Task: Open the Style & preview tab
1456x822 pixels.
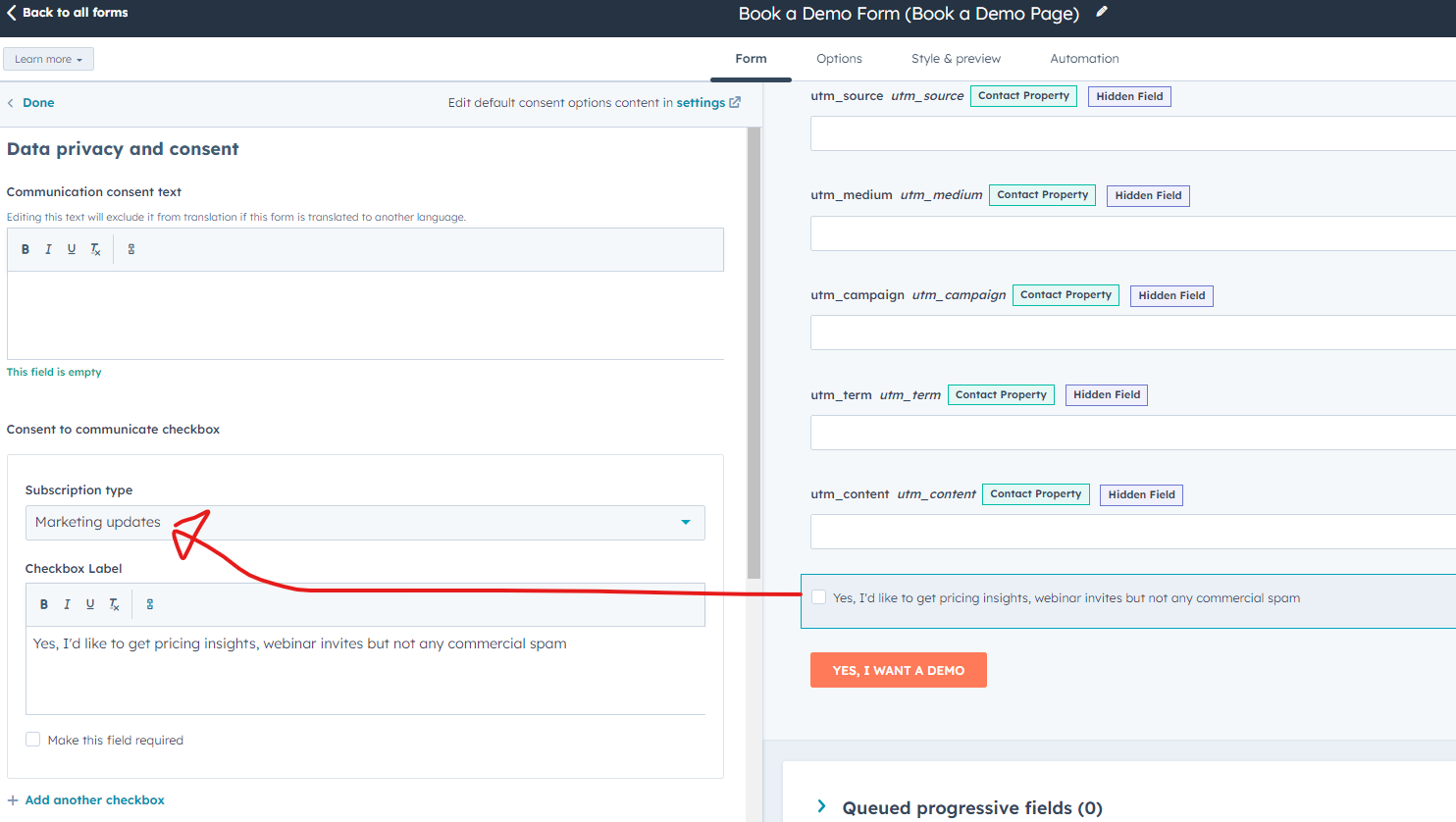Action: tap(956, 59)
